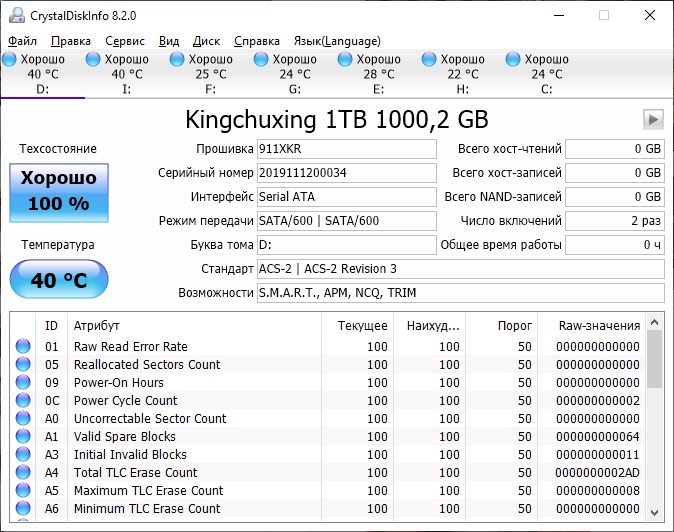Click the Raw-значения column header
The image size is (674, 532).
(591, 326)
